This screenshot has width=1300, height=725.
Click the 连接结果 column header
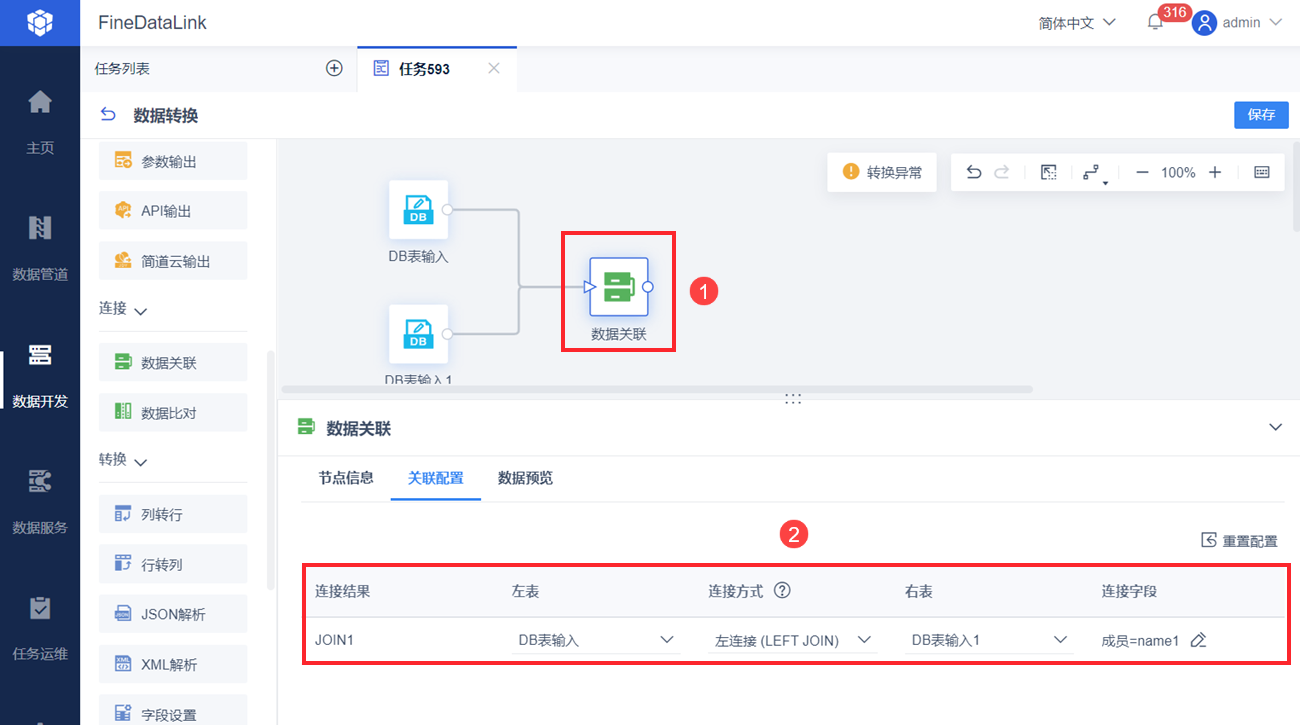click(343, 591)
